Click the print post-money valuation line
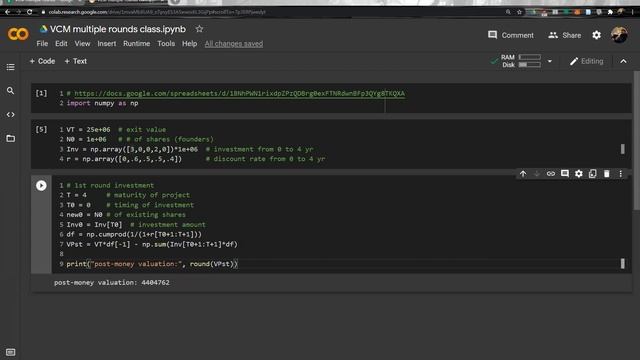 click(152, 264)
